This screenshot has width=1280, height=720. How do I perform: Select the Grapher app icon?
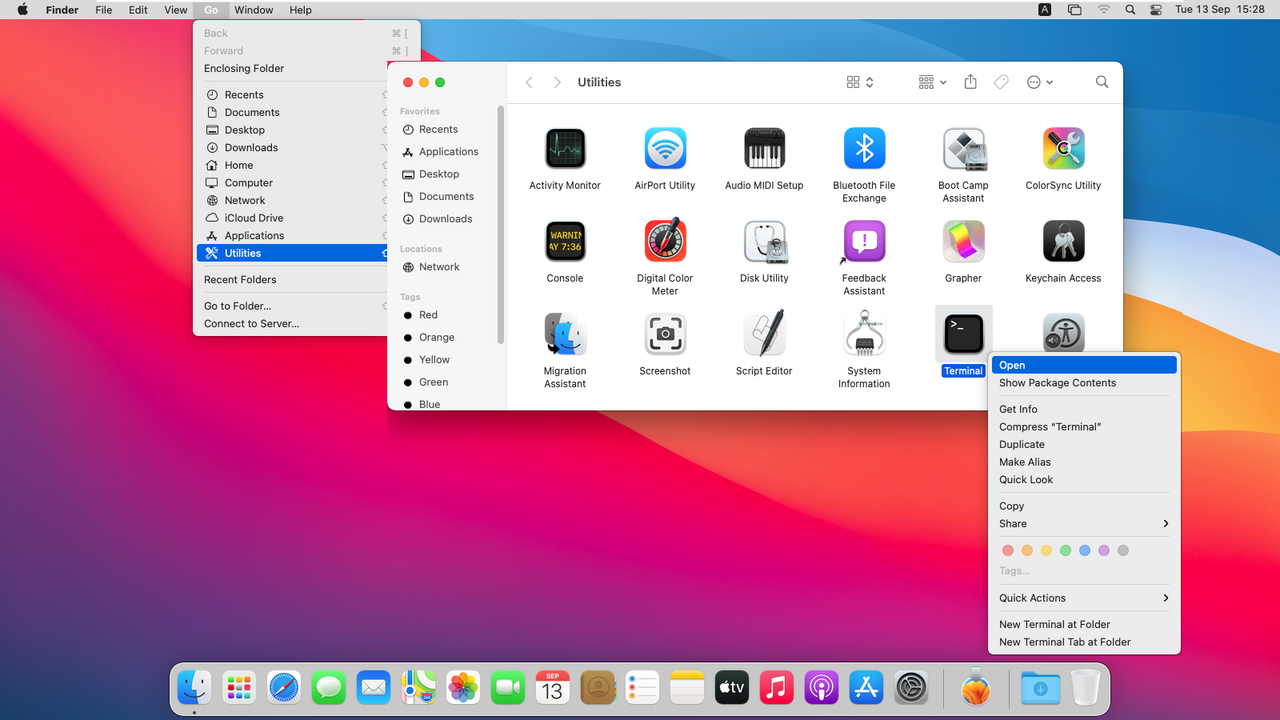click(x=963, y=242)
